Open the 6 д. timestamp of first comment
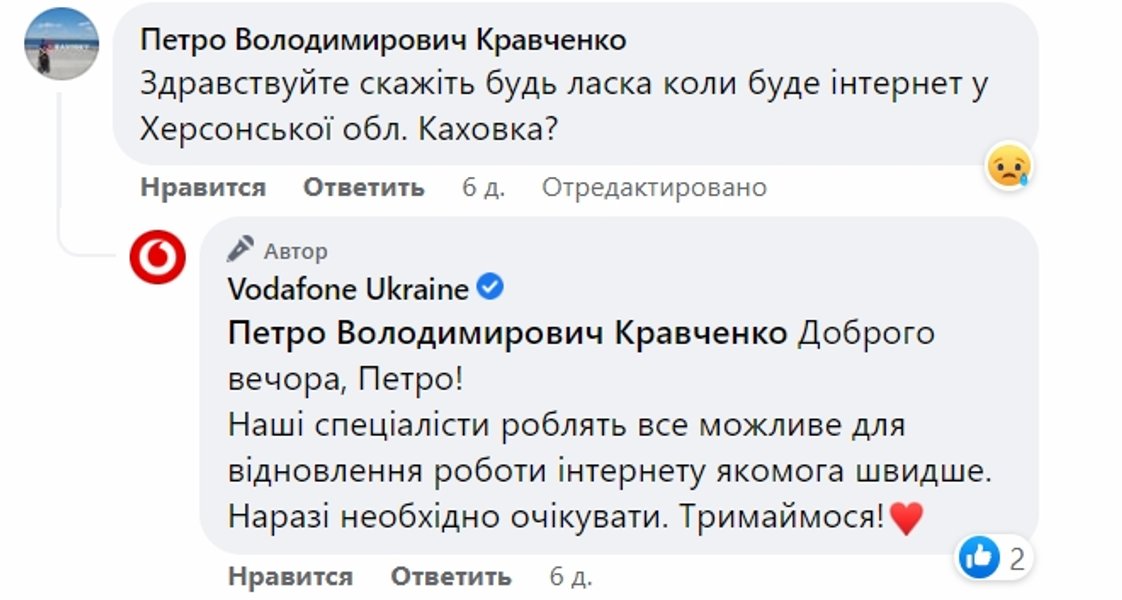The width and height of the screenshot is (1122, 600). (483, 187)
